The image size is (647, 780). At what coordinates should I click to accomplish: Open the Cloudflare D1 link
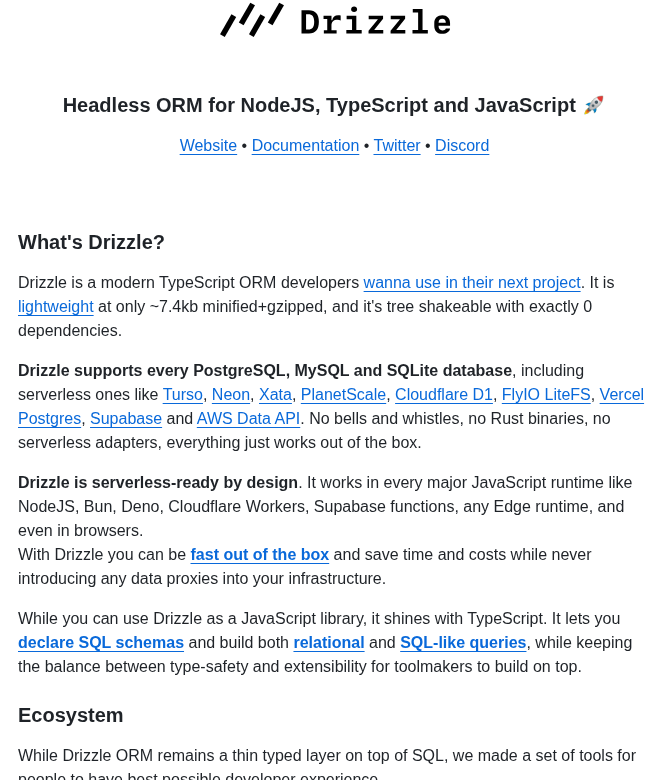444,394
